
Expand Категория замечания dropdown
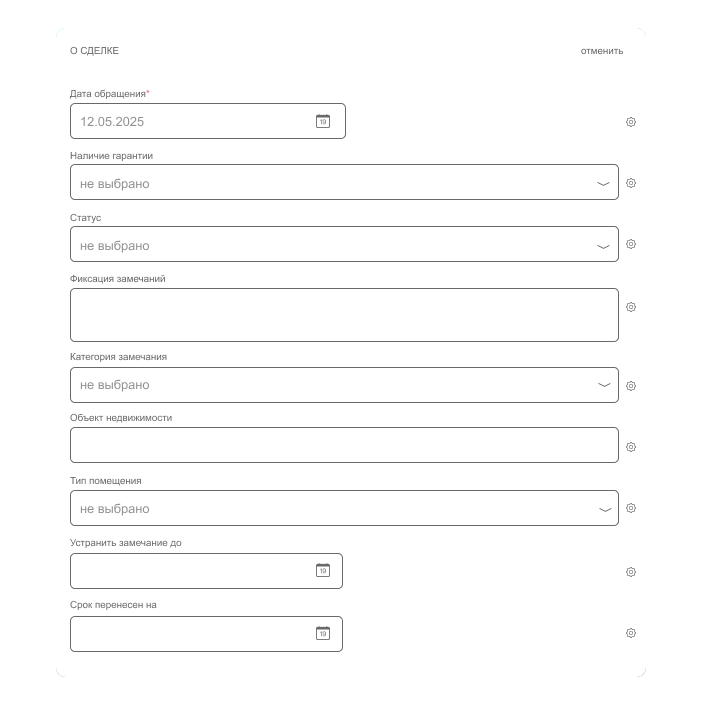click(603, 385)
